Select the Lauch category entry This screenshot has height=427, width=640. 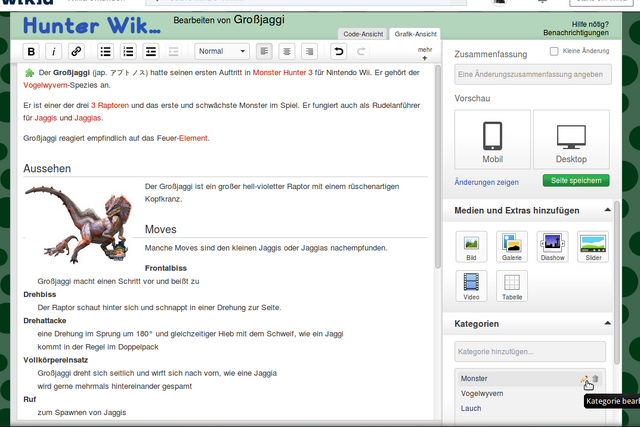(x=471, y=408)
